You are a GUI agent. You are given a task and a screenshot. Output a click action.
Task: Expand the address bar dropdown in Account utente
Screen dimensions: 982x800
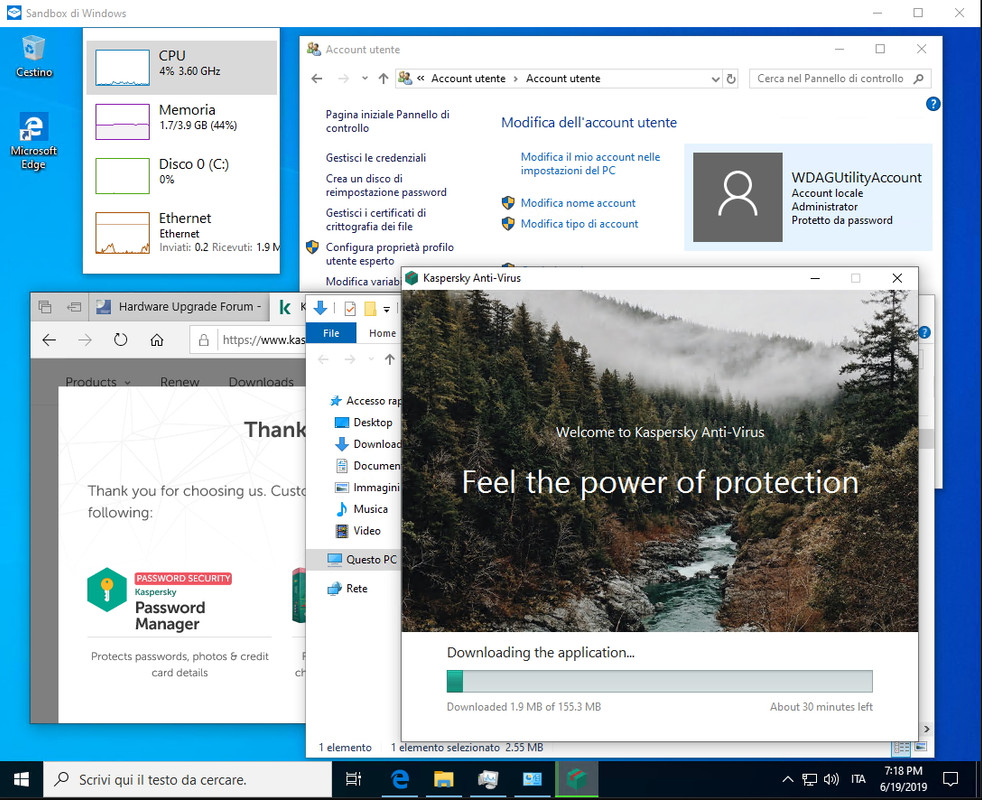click(x=715, y=79)
